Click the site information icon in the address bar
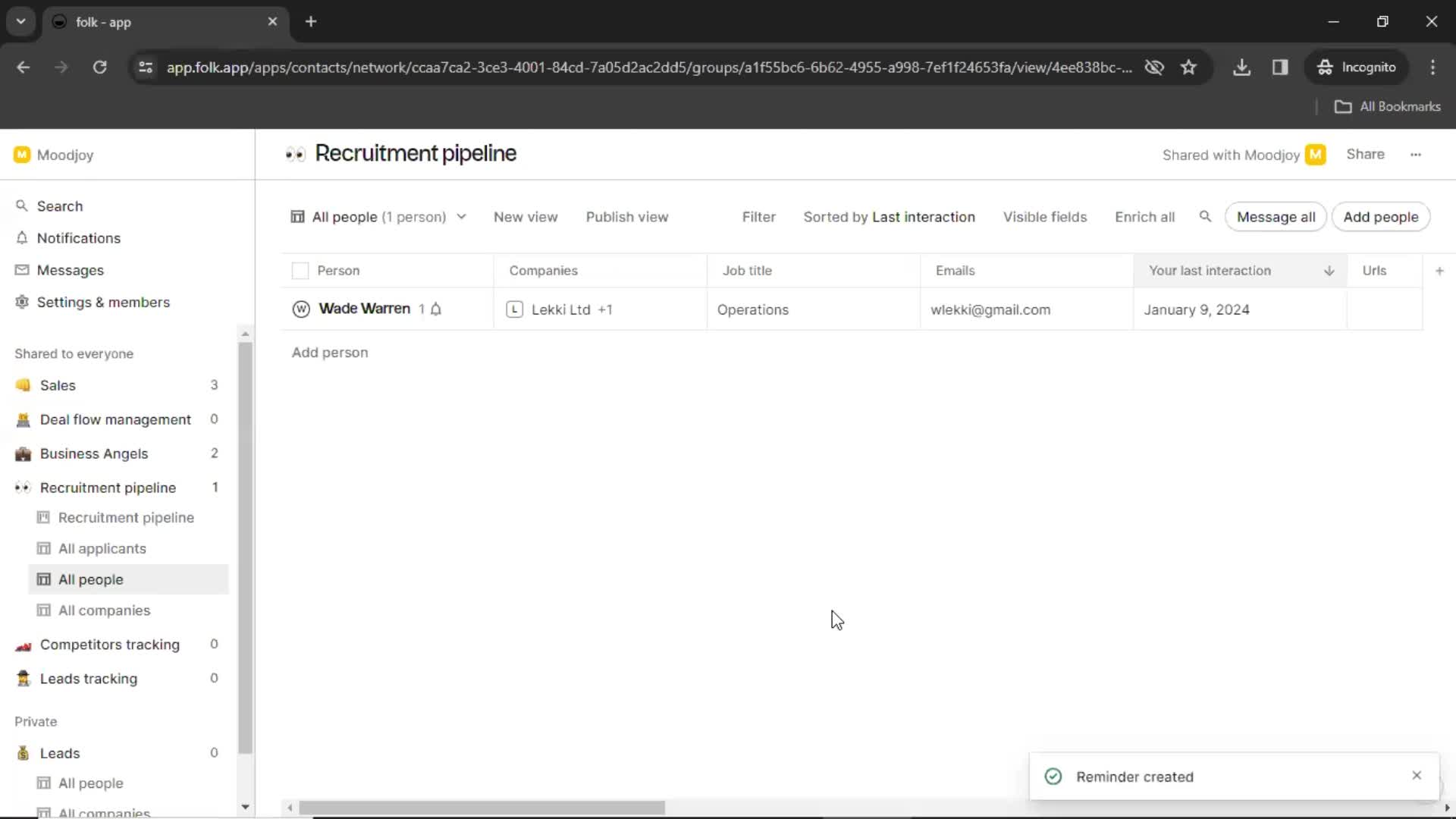1456x819 pixels. [146, 67]
